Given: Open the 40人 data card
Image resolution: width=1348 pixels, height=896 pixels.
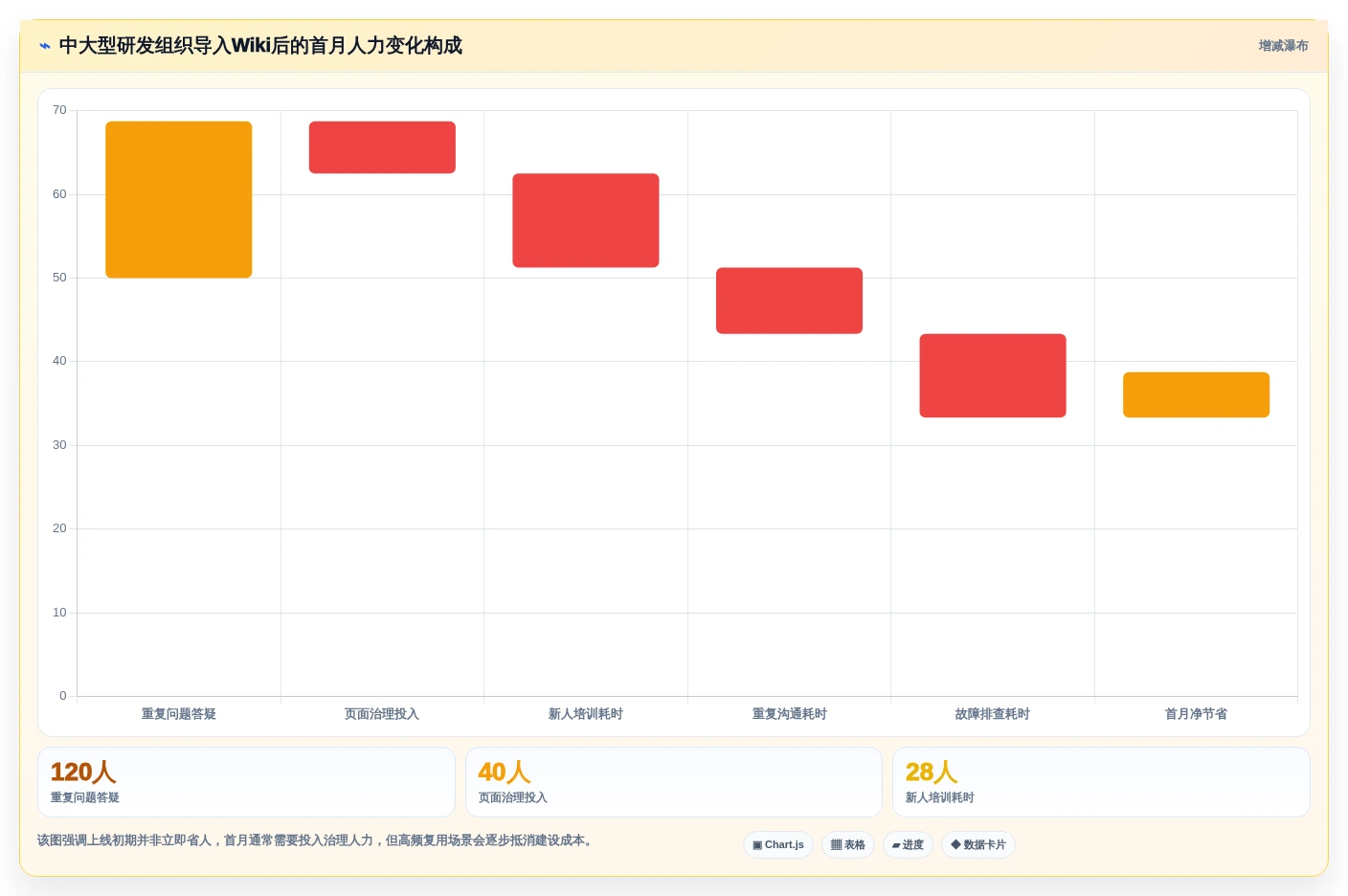Looking at the screenshot, I should coord(674,782).
